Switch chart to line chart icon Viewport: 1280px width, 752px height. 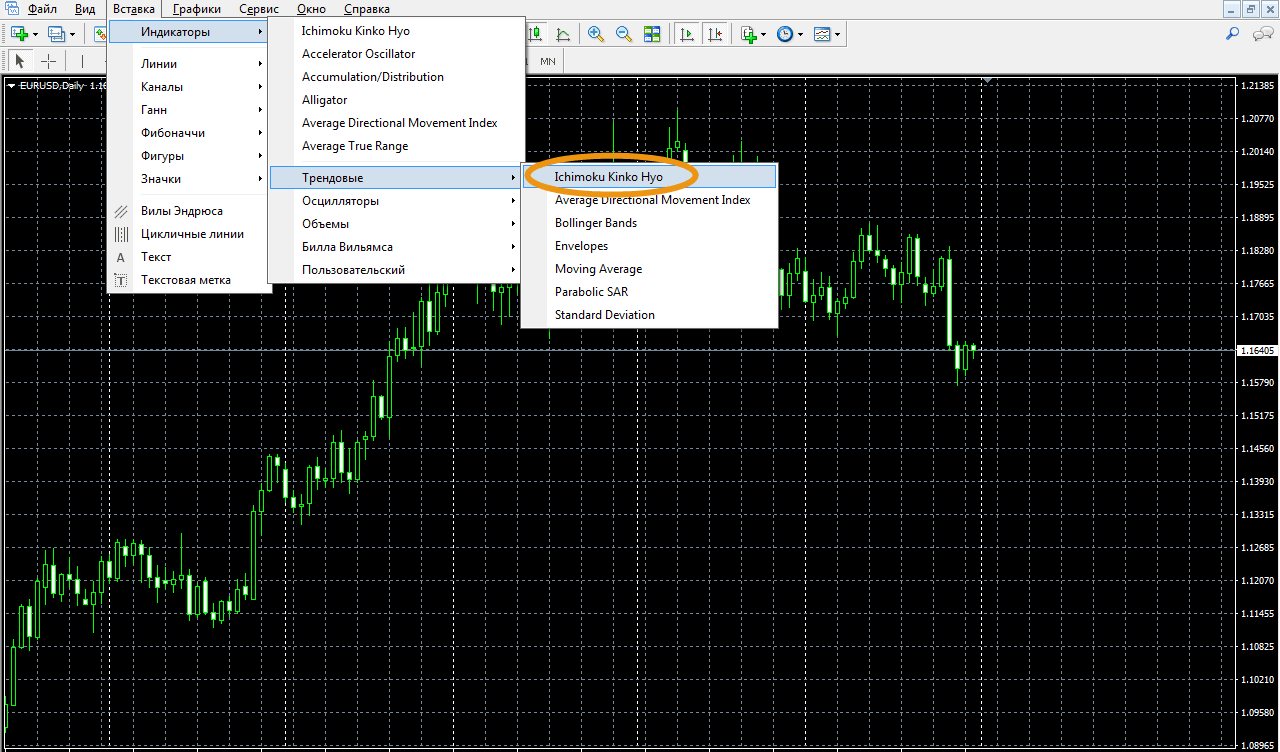(x=563, y=34)
